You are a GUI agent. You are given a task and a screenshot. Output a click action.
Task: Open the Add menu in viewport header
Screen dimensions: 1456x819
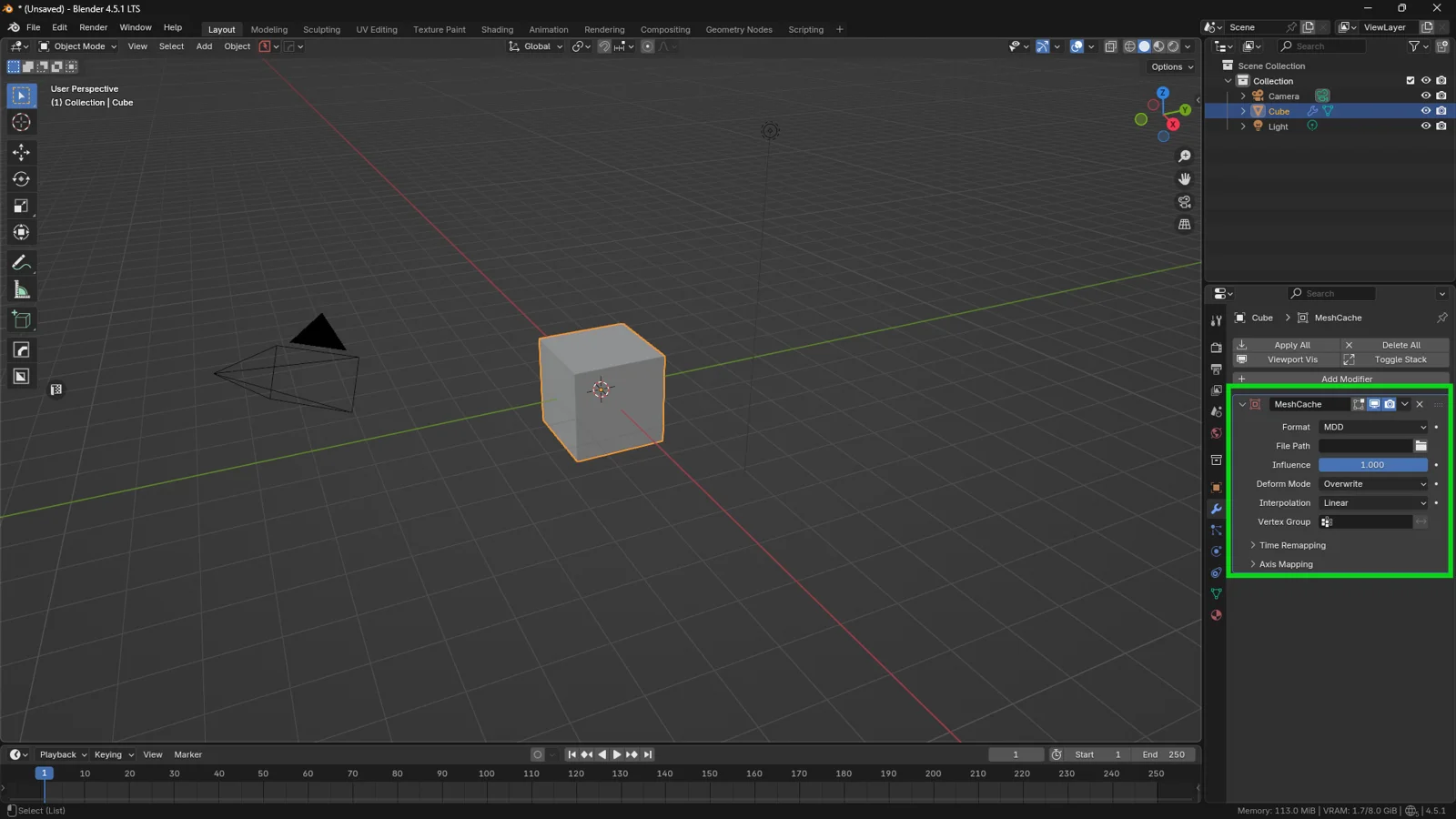click(204, 46)
